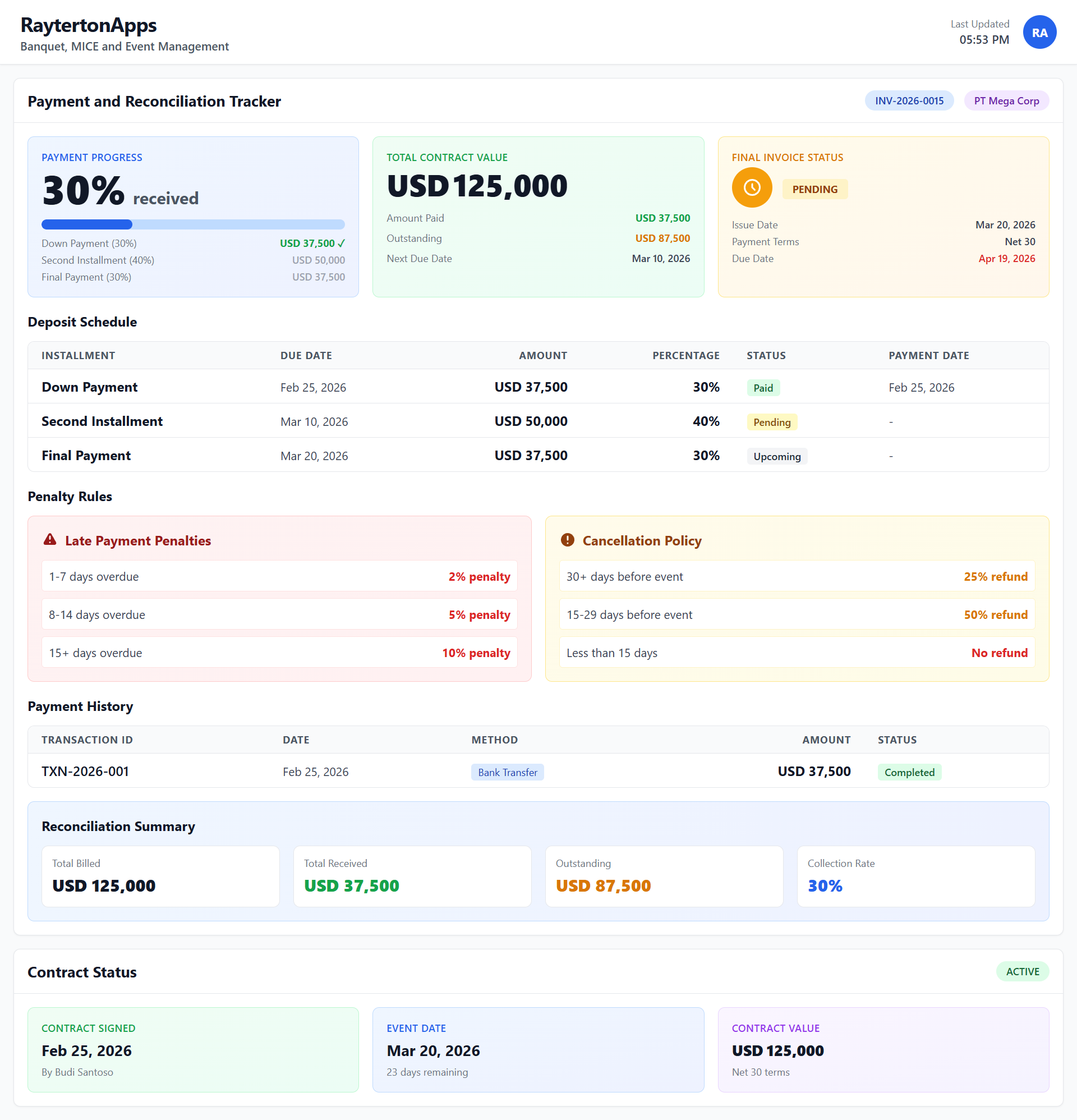Open the INV-2026-0015 invoice badge
This screenshot has height=1120, width=1077.
click(909, 101)
